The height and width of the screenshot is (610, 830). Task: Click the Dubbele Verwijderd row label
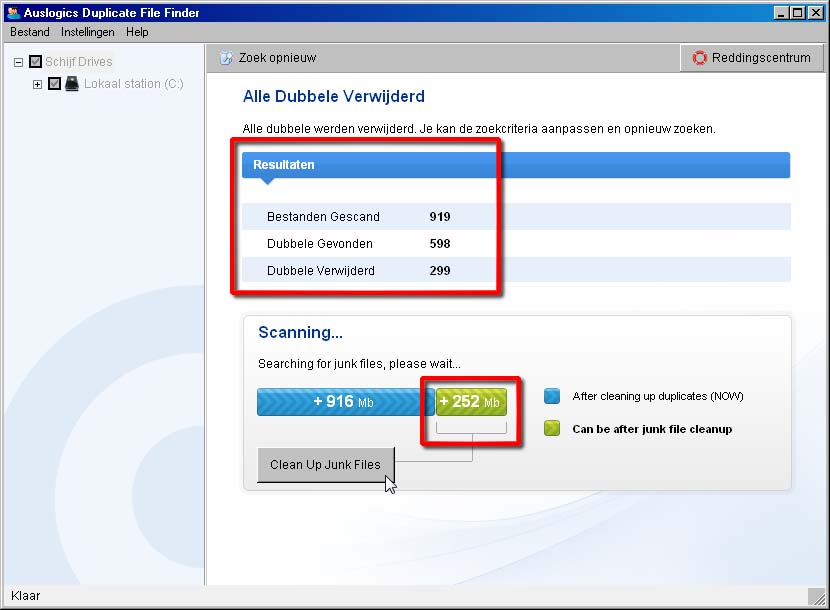click(x=321, y=271)
